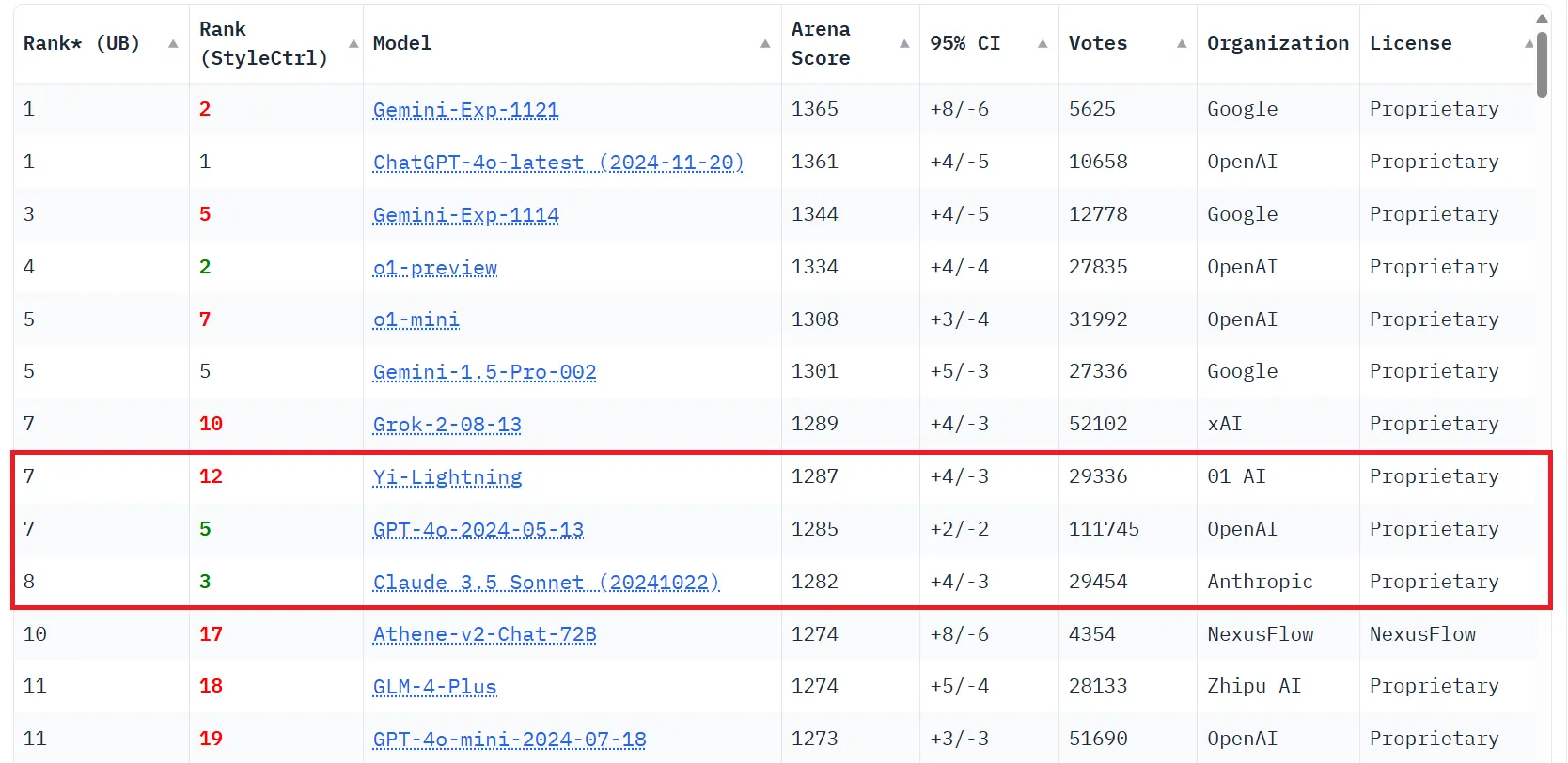Select Arena Score value 1365

click(x=815, y=109)
